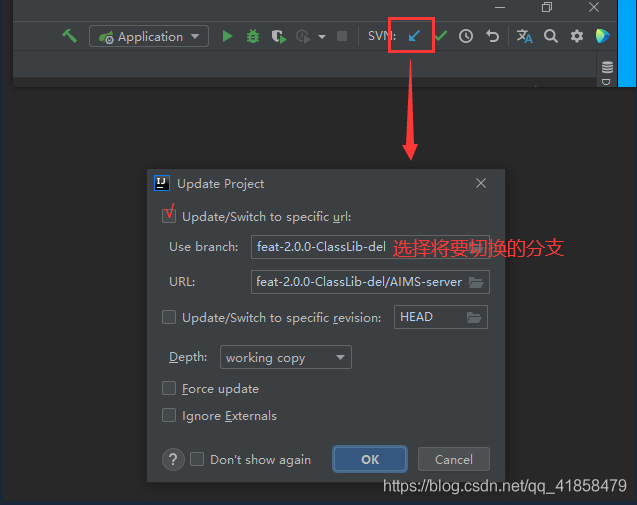Open the Application run configuration dropdown

pos(149,37)
